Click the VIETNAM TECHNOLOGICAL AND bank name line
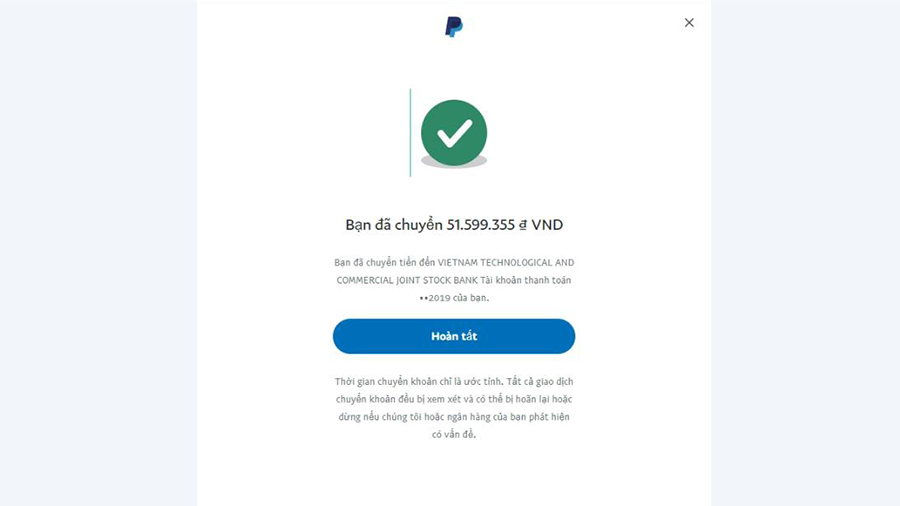The height and width of the screenshot is (506, 900). [506, 263]
